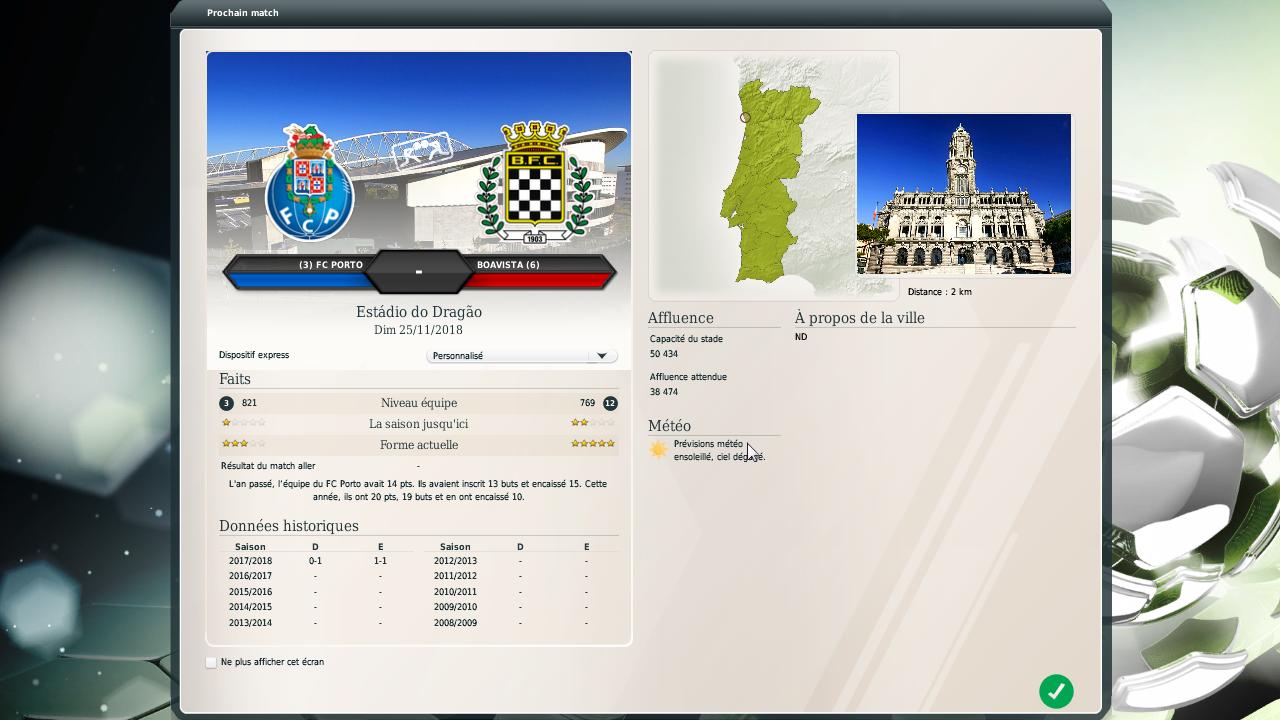Viewport: 1280px width, 720px height.
Task: Click the Boavista rank badge 12
Action: coord(610,403)
